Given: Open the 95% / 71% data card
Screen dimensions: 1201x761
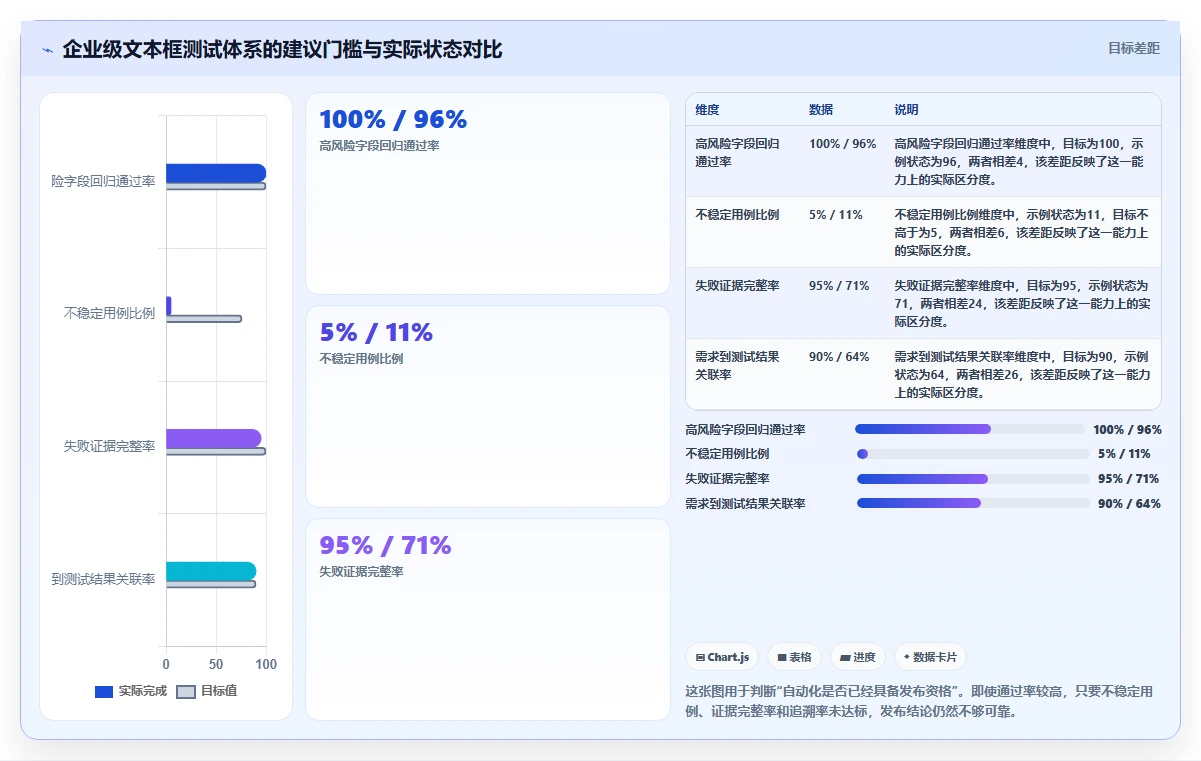Looking at the screenshot, I should [x=488, y=619].
